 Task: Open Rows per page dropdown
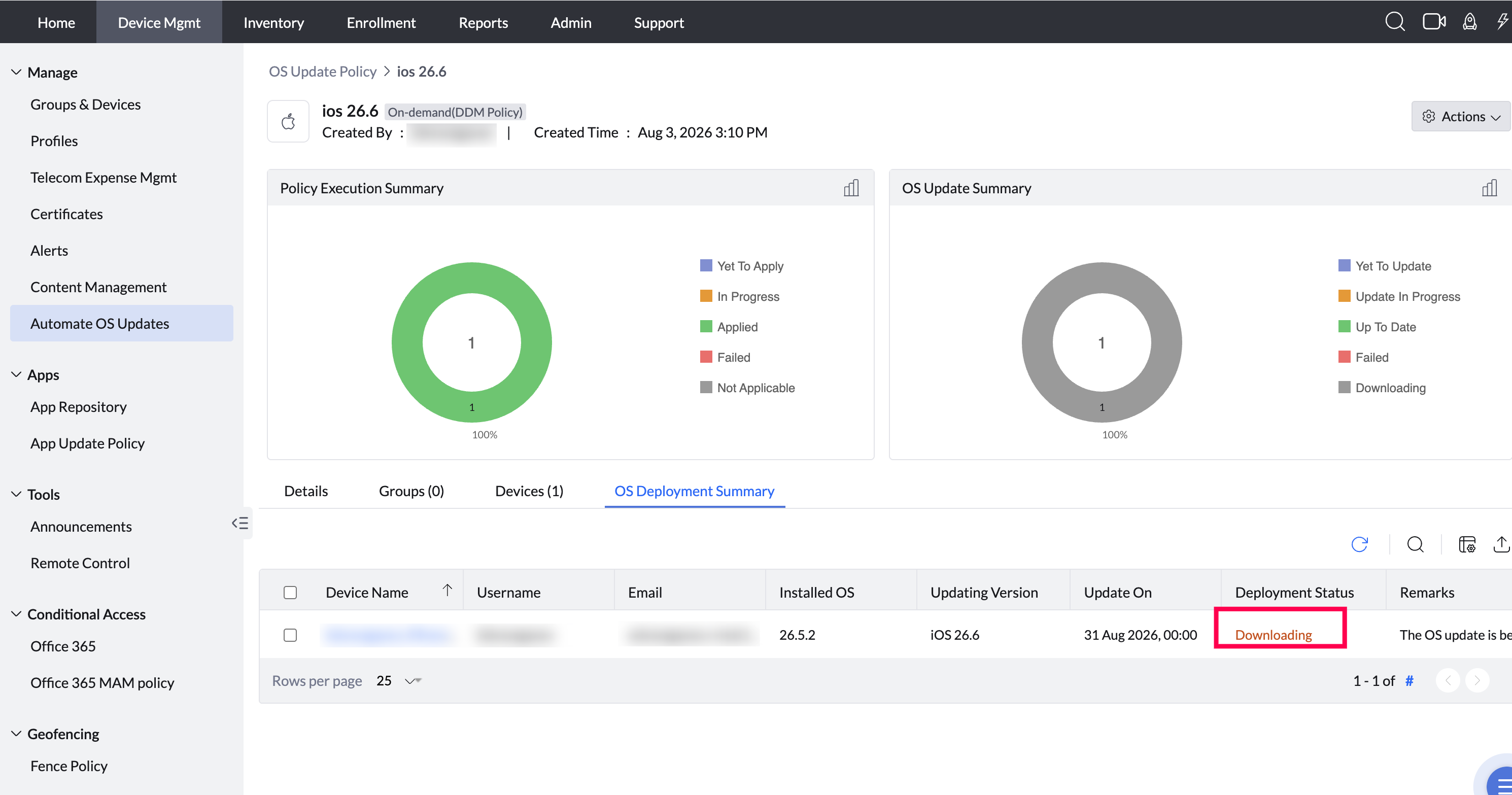399,680
